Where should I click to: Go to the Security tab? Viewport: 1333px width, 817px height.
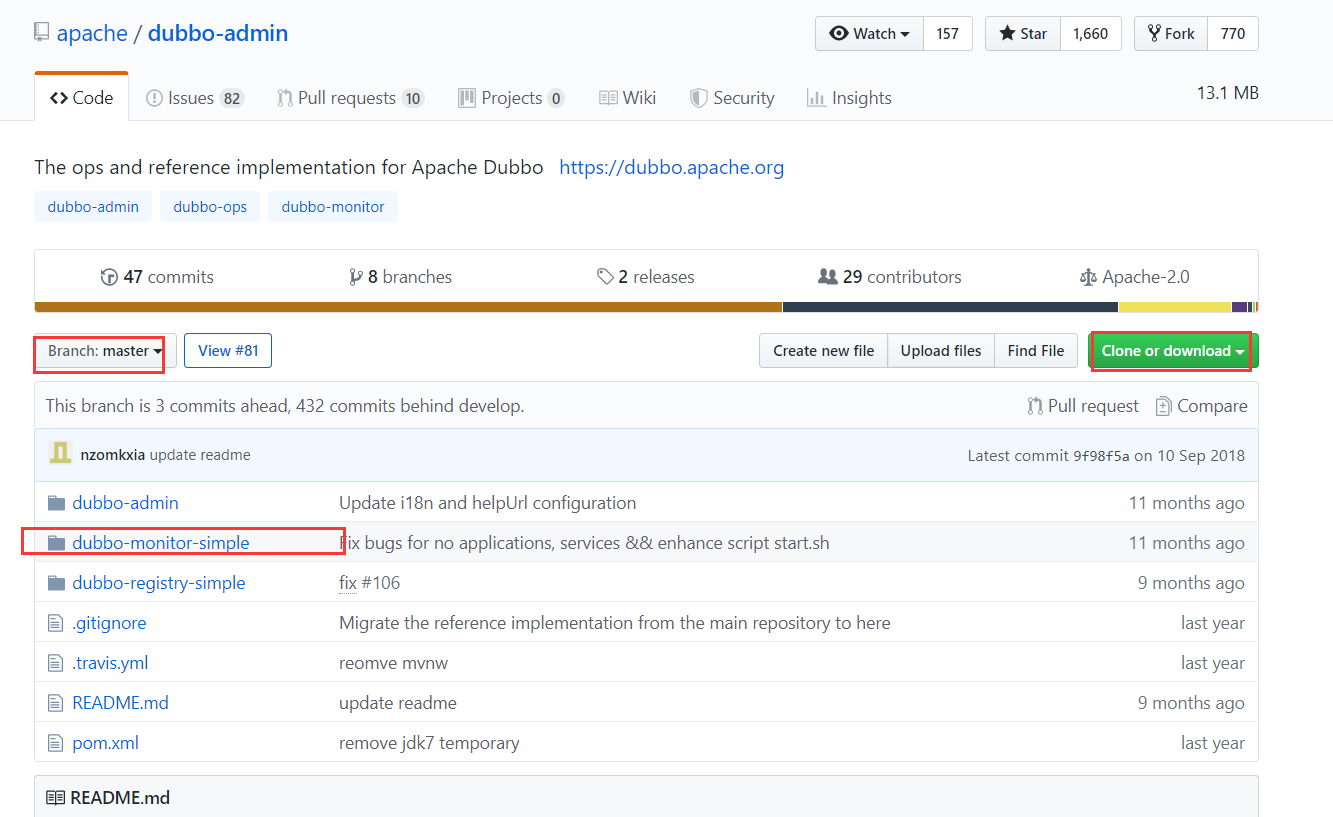(732, 98)
